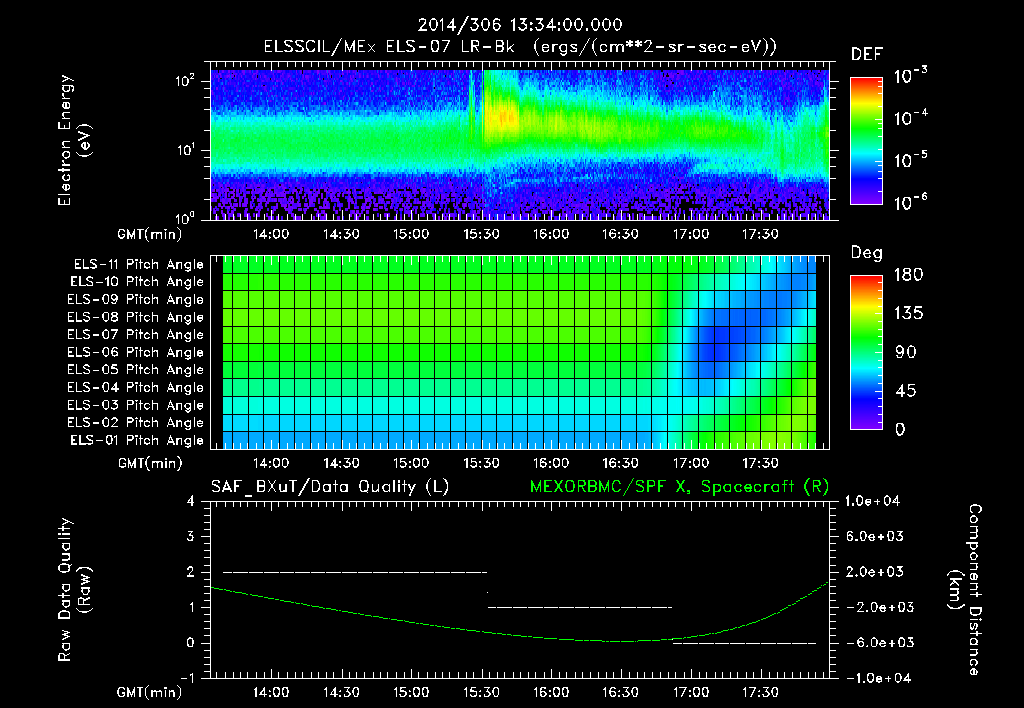This screenshot has width=1024, height=708.
Task: Click 15:30 on the spectrogram time axis
Action: point(481,234)
